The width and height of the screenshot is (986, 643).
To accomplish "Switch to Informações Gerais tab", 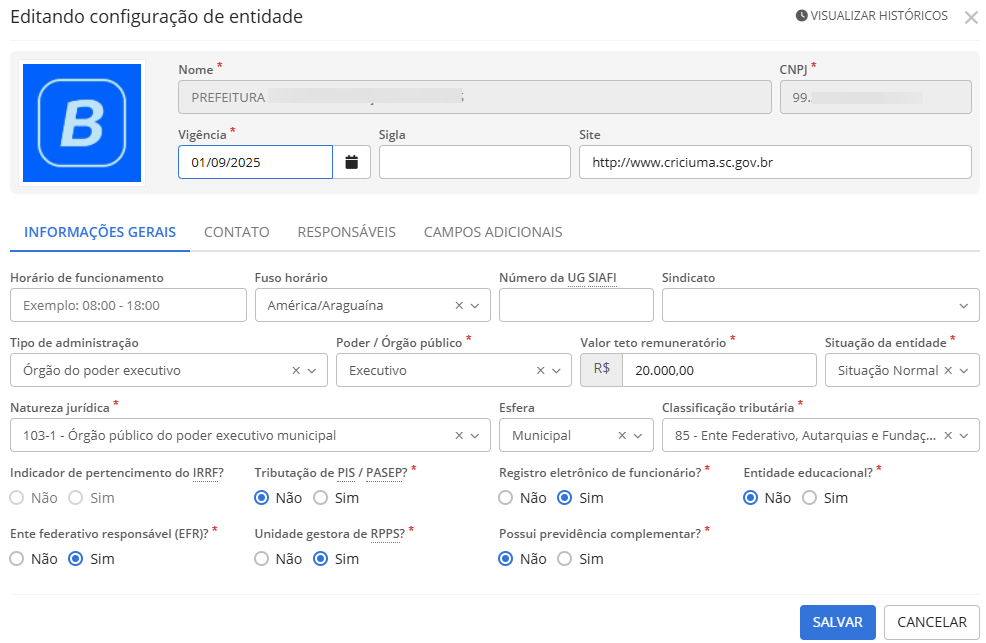I will point(100,232).
